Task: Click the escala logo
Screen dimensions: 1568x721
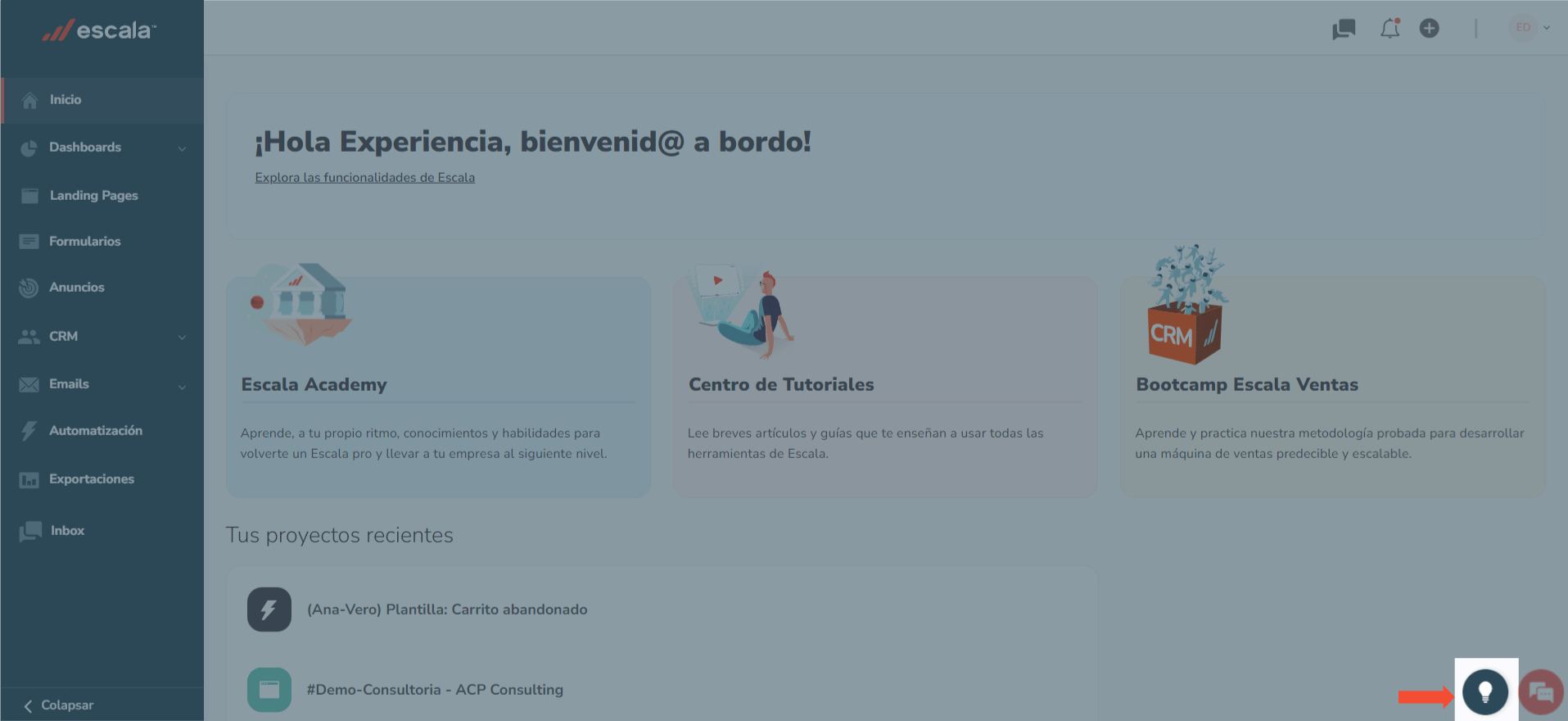Action: 99,30
